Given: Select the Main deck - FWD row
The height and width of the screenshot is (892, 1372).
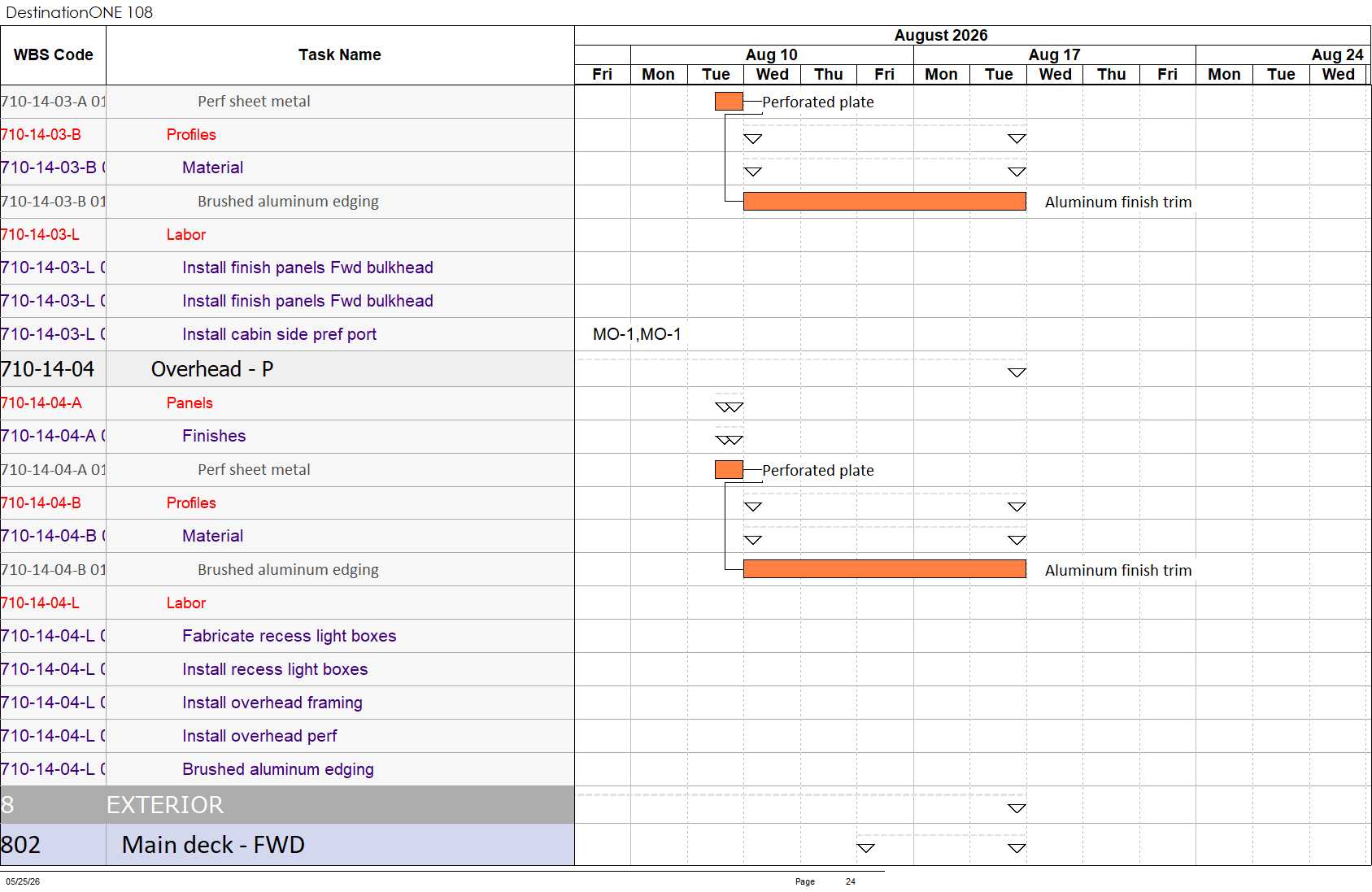Looking at the screenshot, I should 287,845.
